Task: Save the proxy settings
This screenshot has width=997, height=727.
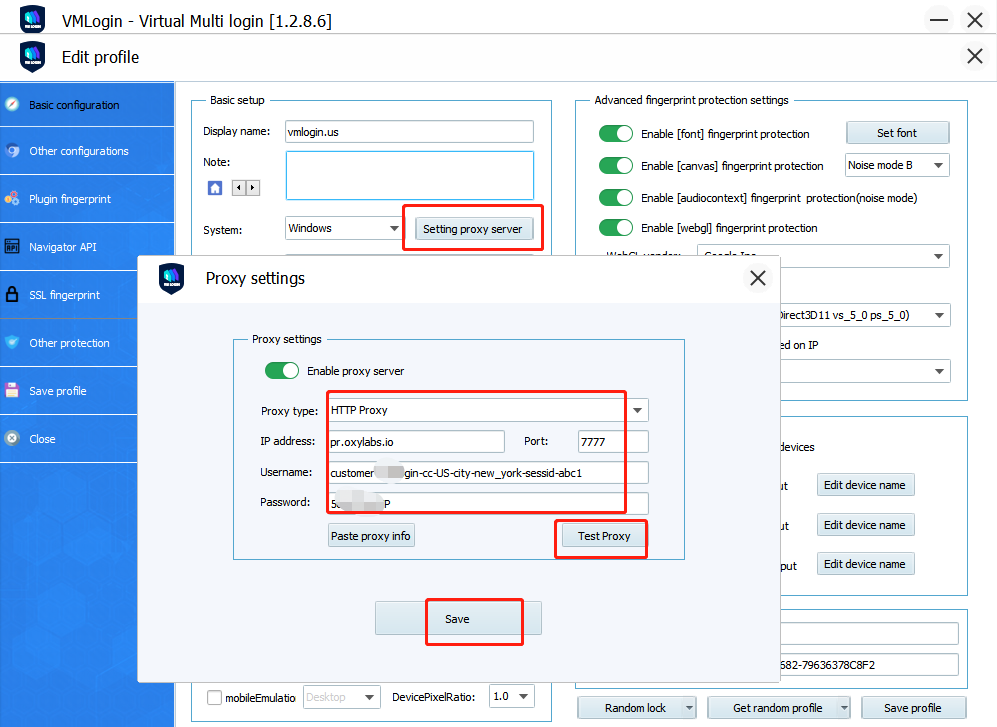Action: pyautogui.click(x=458, y=619)
